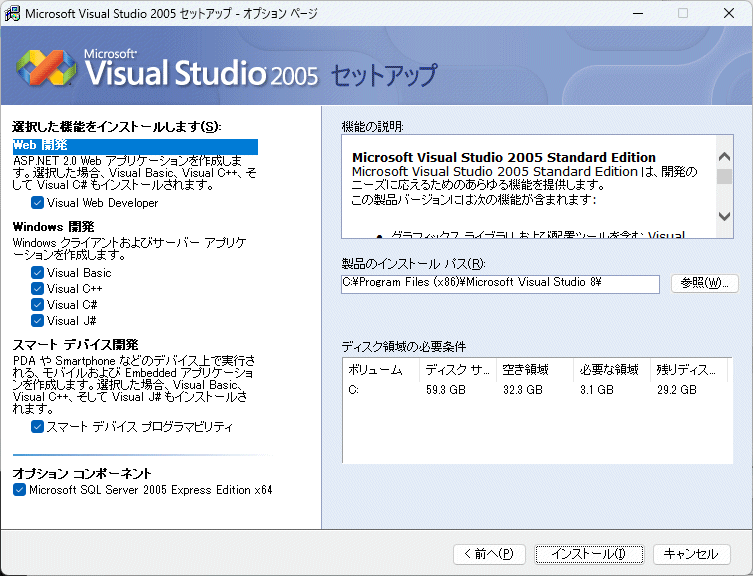The height and width of the screenshot is (576, 753).
Task: Start installation with インストール button
Action: (588, 554)
